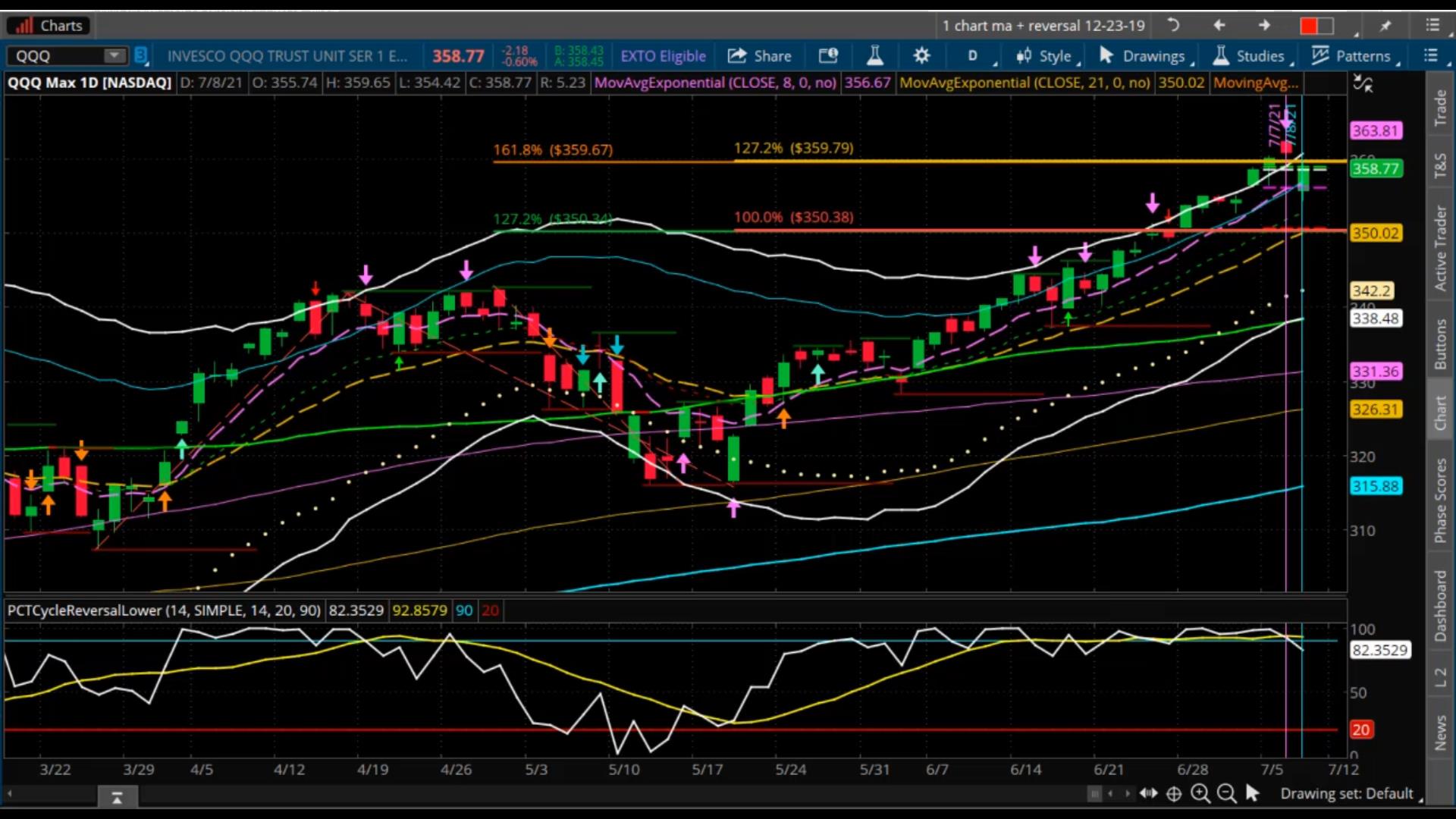1456x819 pixels.
Task: Open the Studies menu
Action: pos(1252,56)
